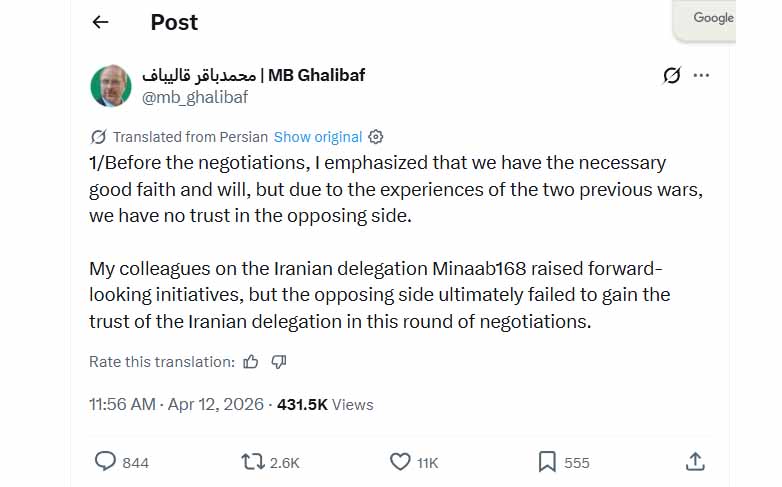Open the three-dot more options menu
This screenshot has width=782, height=487.
(701, 75)
